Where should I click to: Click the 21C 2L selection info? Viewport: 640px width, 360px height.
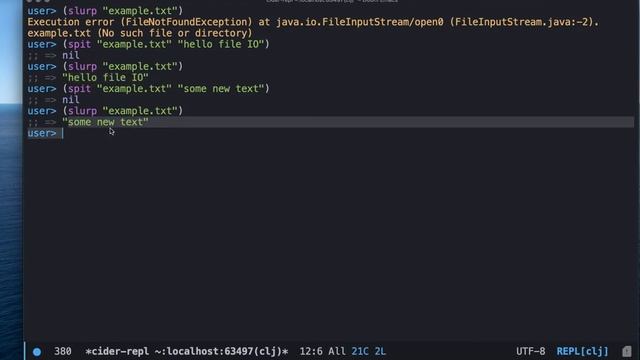click(368, 351)
